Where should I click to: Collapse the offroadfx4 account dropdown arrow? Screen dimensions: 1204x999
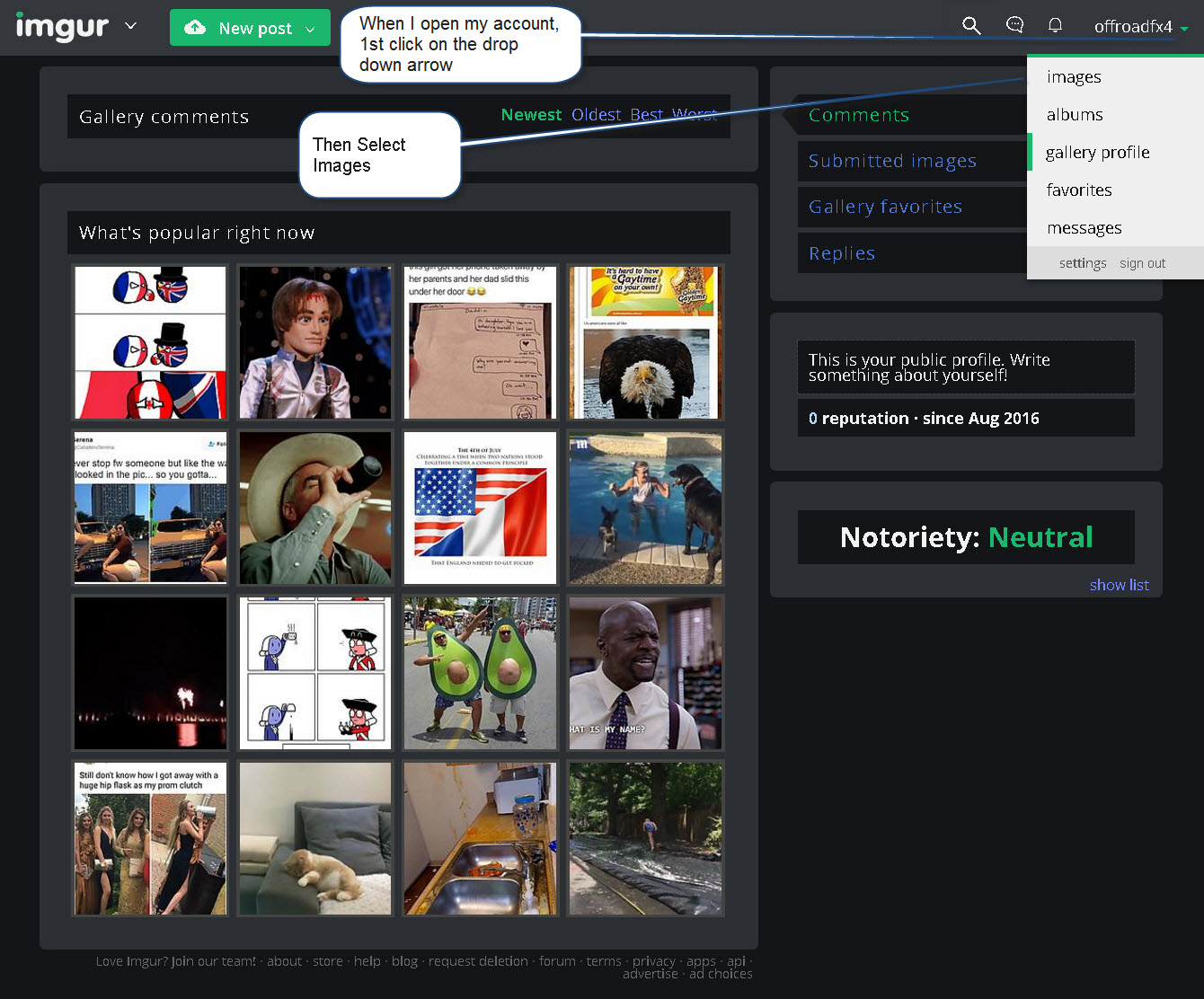point(1184,29)
